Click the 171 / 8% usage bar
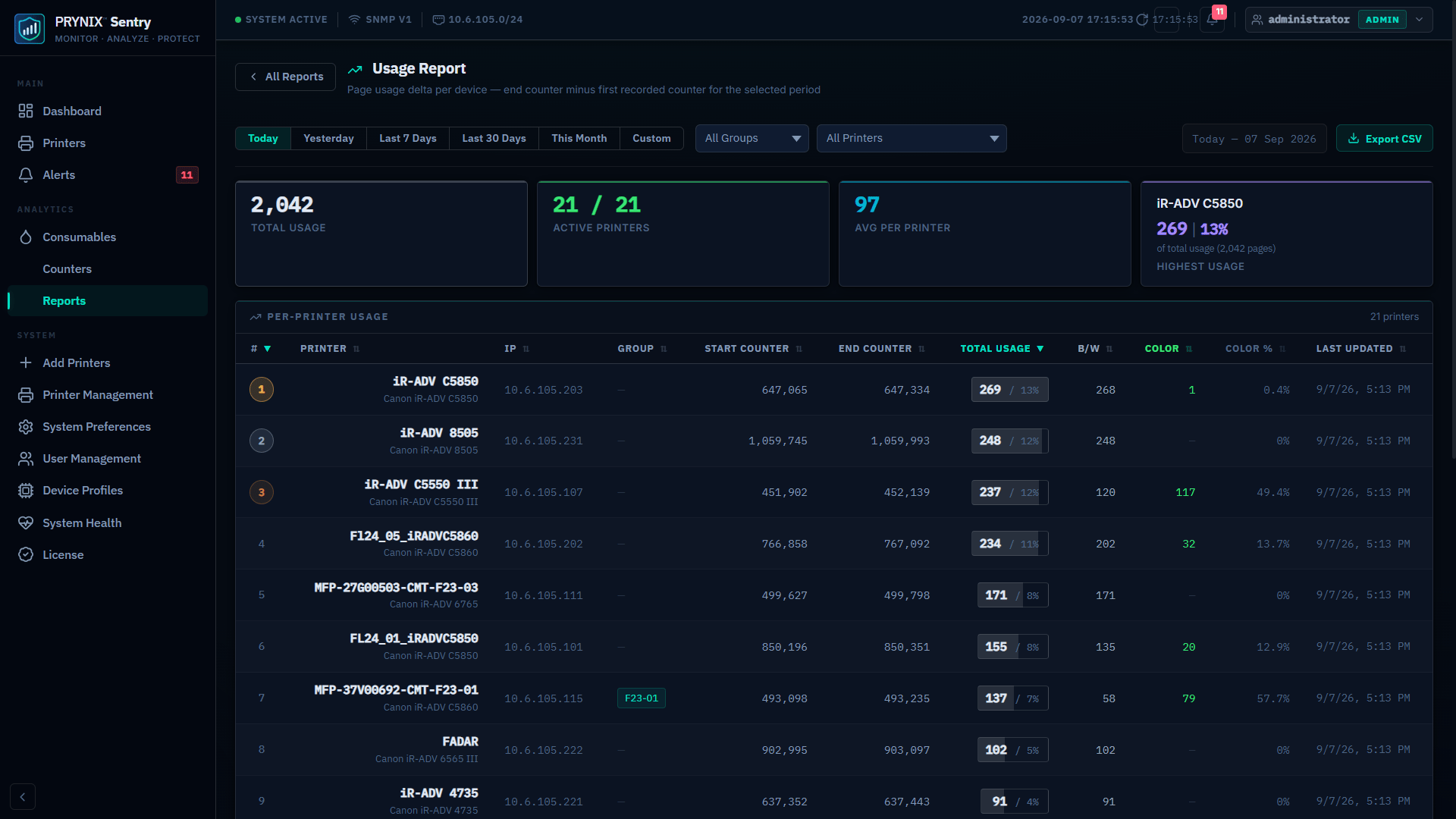 coord(1012,596)
